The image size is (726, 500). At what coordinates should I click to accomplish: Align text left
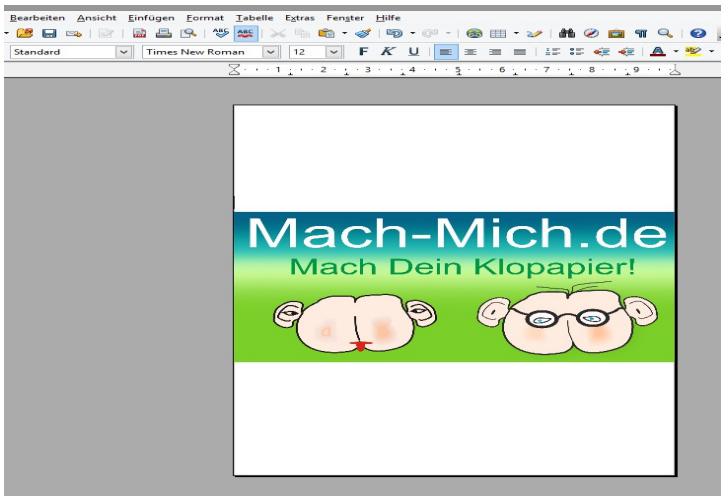point(446,52)
